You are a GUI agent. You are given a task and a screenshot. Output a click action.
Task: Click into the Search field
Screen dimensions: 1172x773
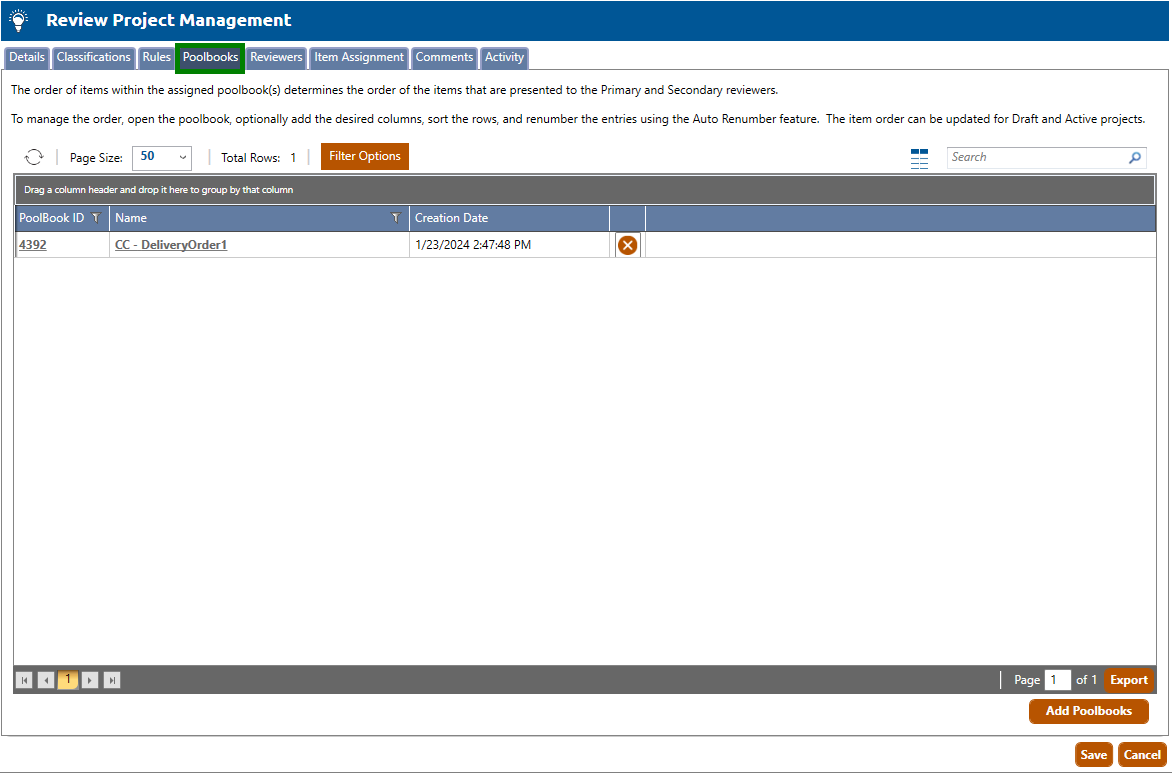(x=1035, y=158)
